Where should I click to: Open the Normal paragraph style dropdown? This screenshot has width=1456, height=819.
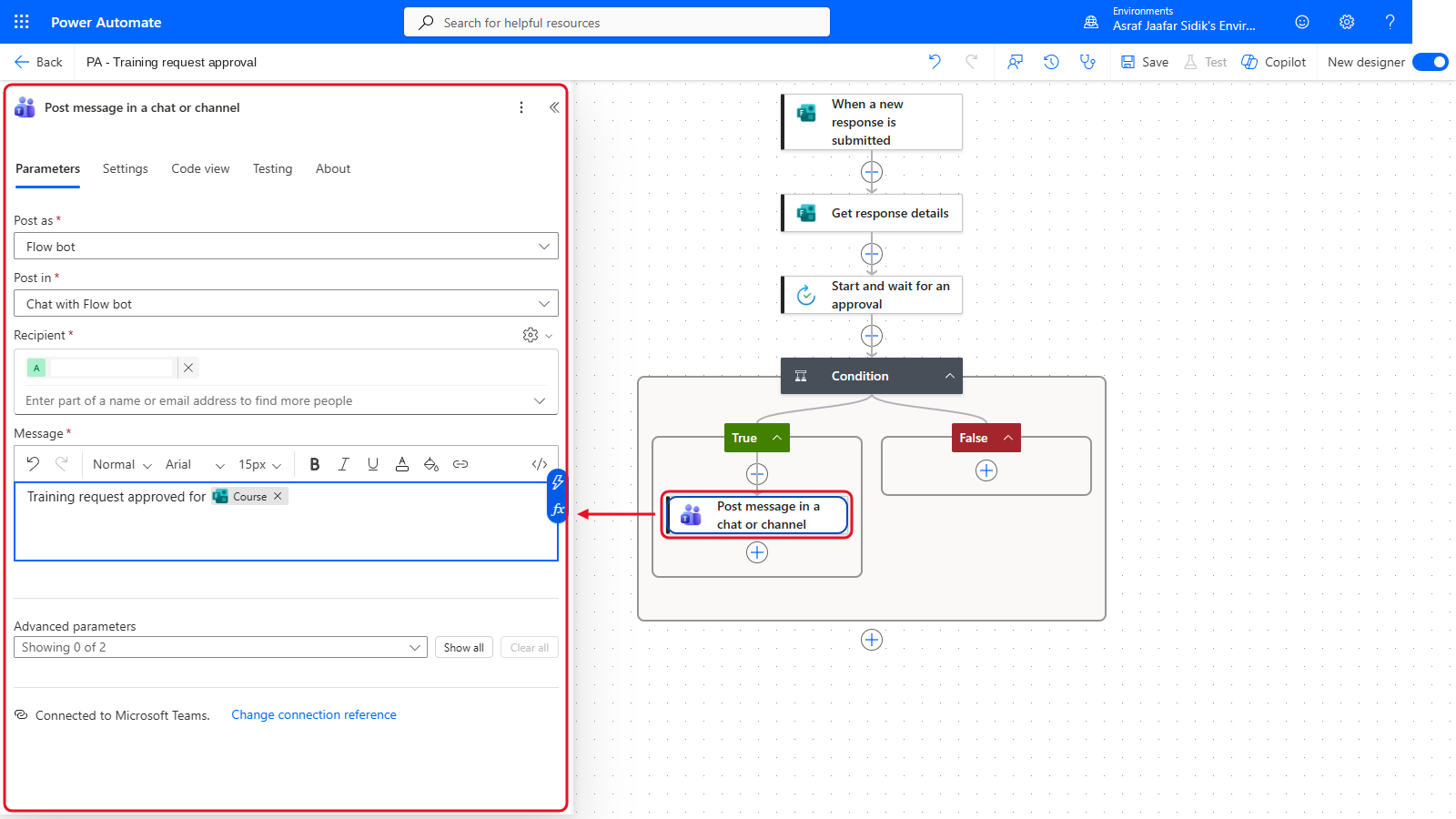click(x=122, y=464)
